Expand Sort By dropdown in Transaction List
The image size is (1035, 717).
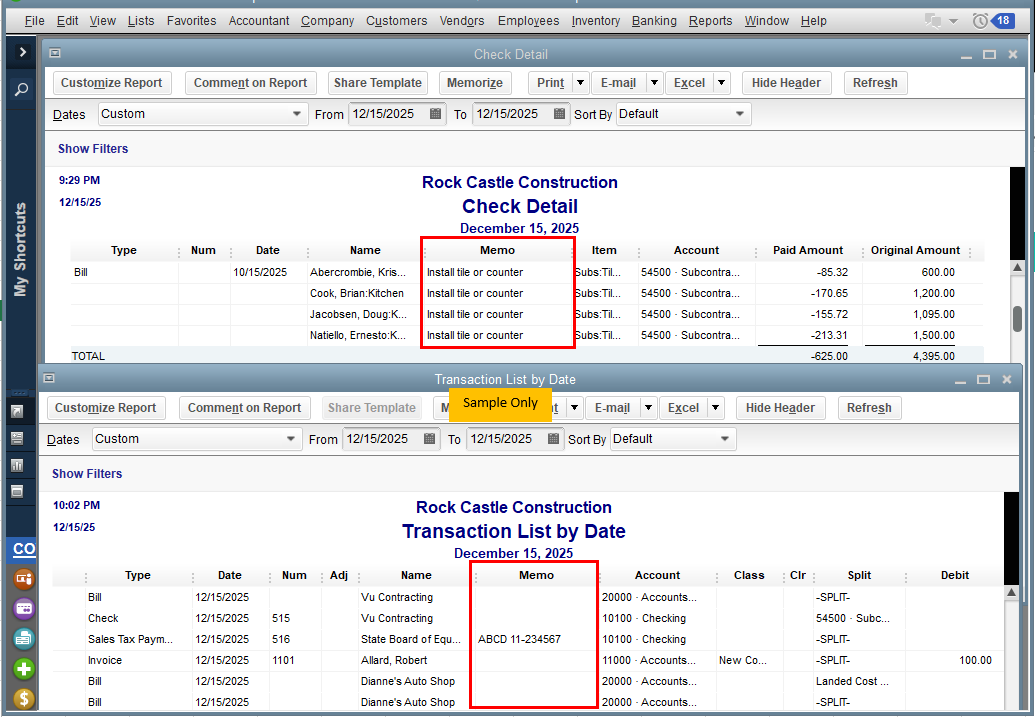click(725, 438)
